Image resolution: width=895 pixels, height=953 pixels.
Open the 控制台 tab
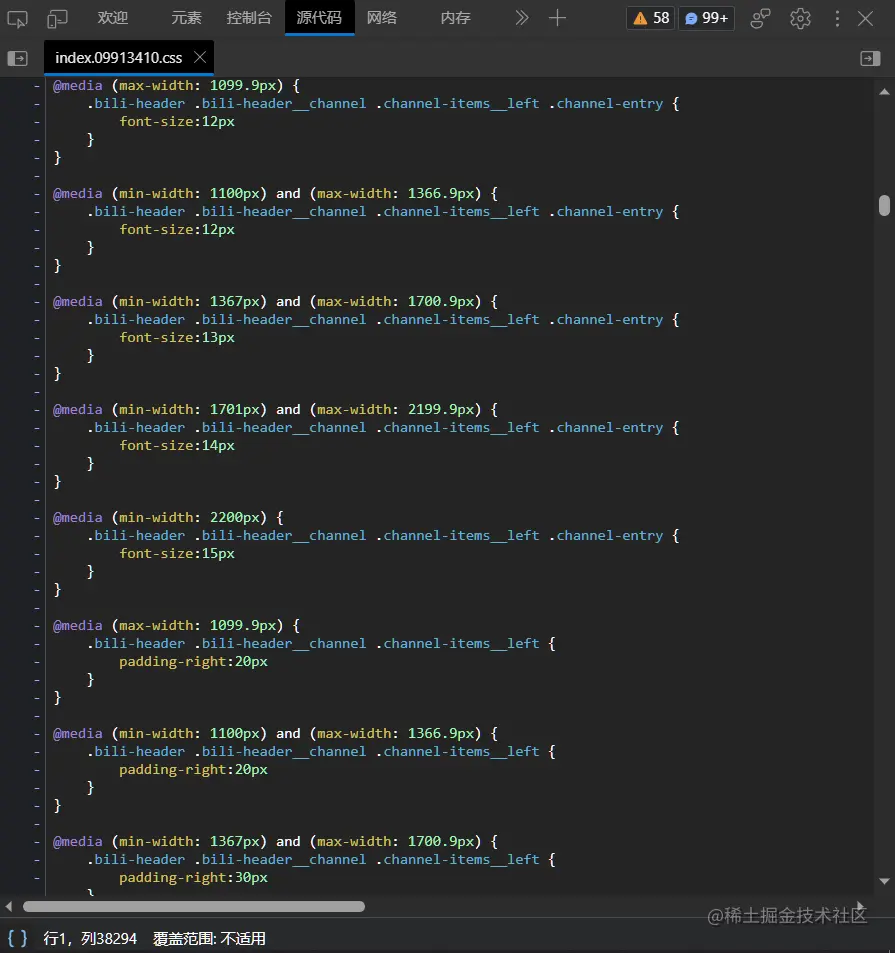tap(249, 18)
